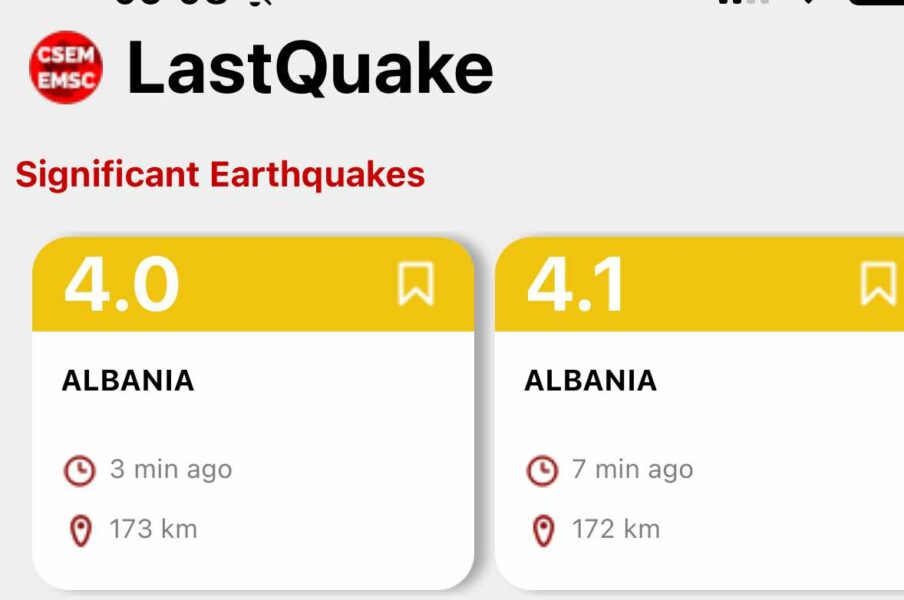
Task: Open the LastQuake app title
Action: tap(310, 67)
